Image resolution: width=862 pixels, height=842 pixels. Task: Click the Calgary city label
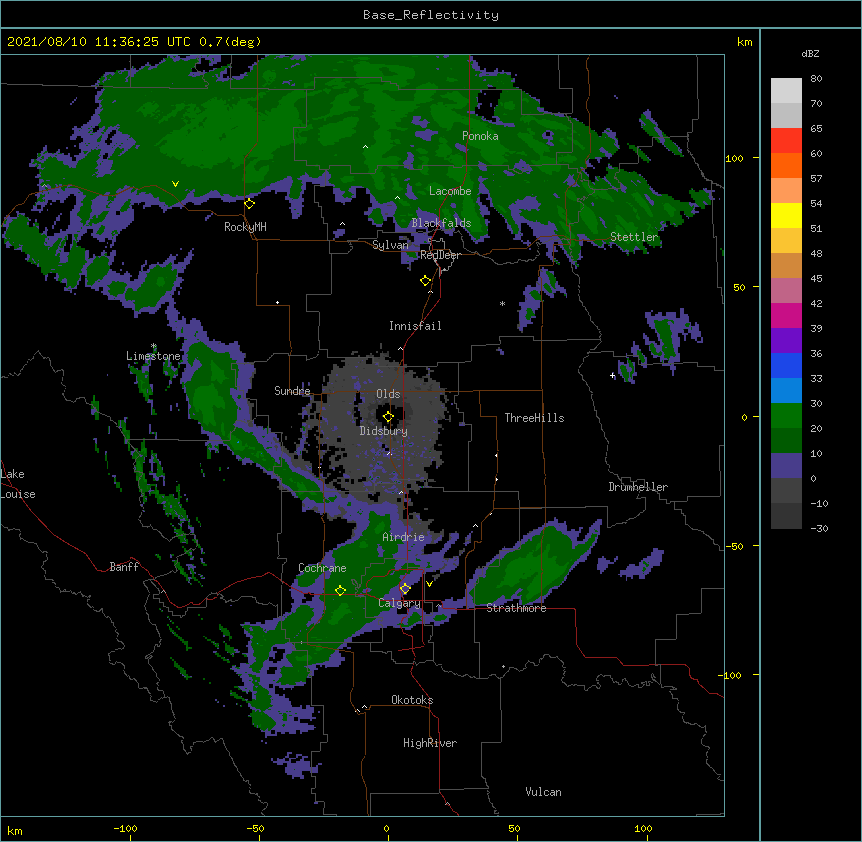(399, 603)
